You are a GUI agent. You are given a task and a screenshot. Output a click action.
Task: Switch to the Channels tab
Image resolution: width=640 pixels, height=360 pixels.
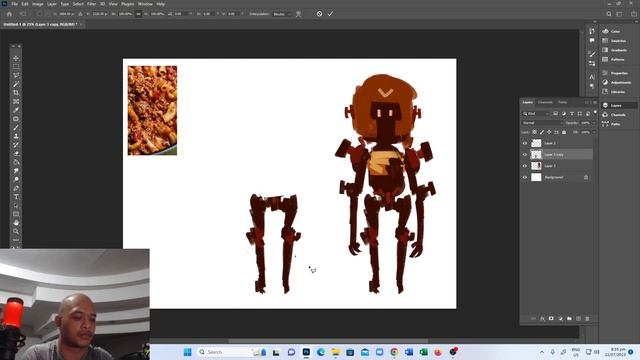pyautogui.click(x=545, y=102)
